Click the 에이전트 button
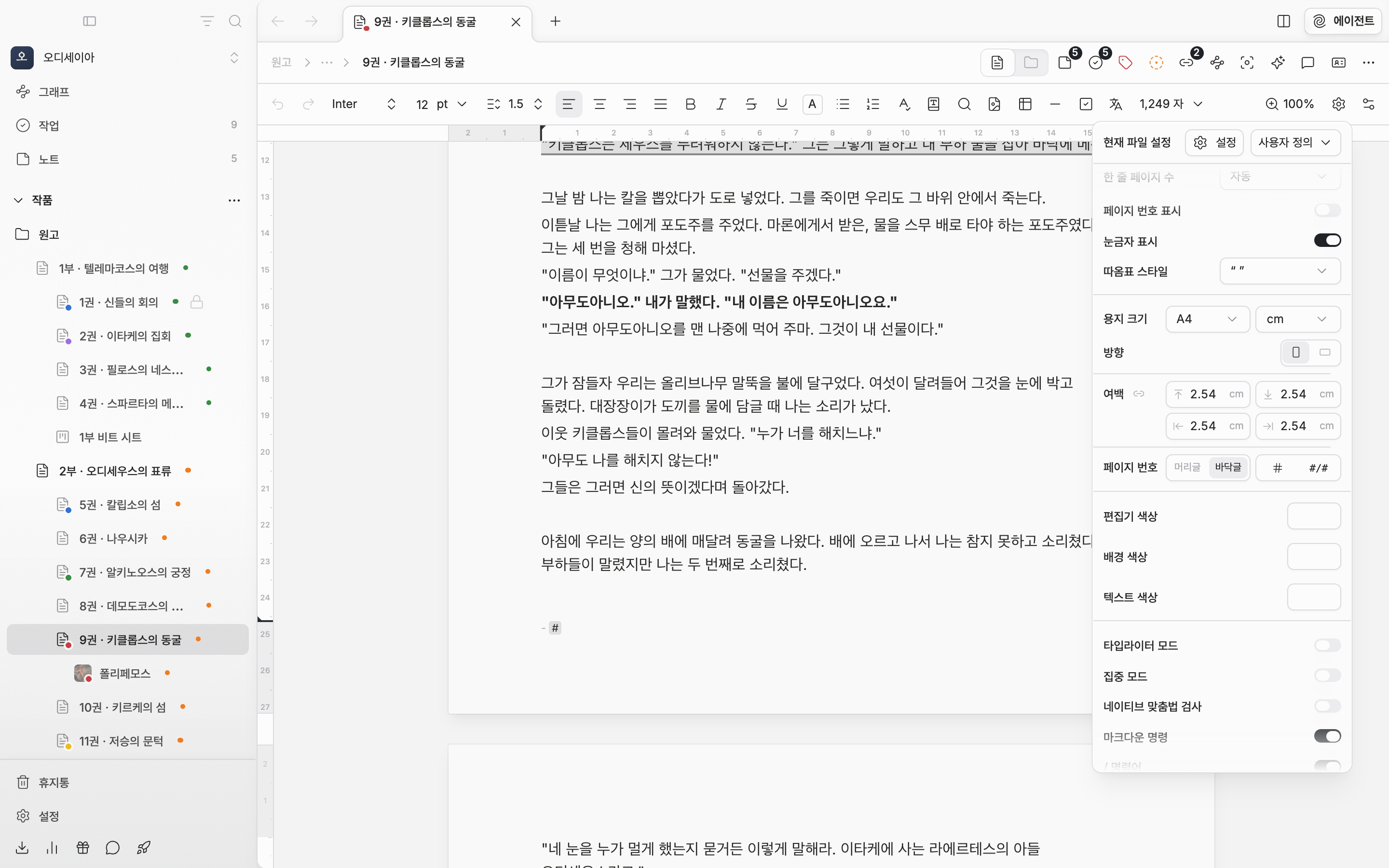This screenshot has width=1389, height=868. [x=1343, y=21]
